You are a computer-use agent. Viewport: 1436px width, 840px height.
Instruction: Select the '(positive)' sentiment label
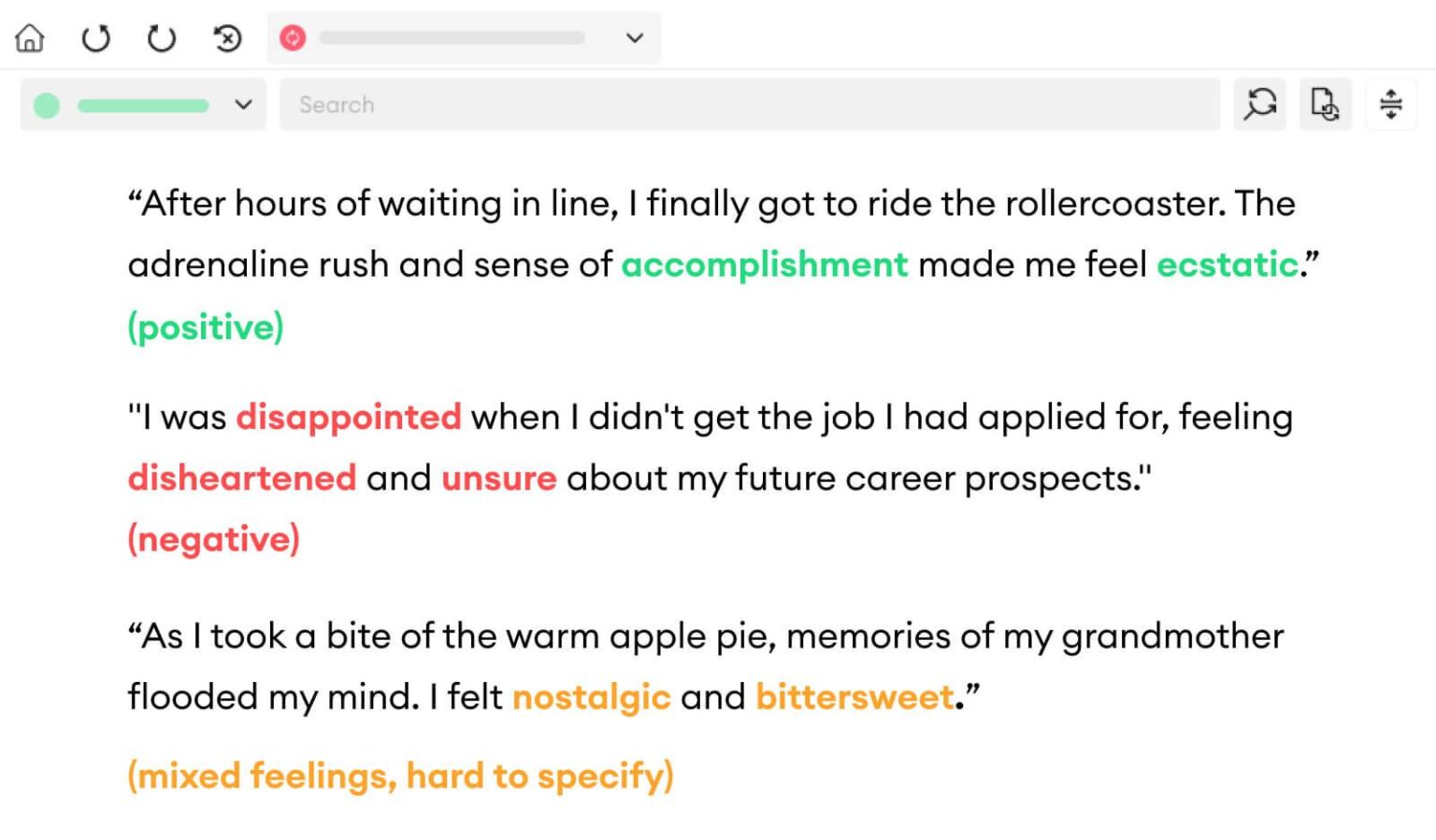coord(206,327)
